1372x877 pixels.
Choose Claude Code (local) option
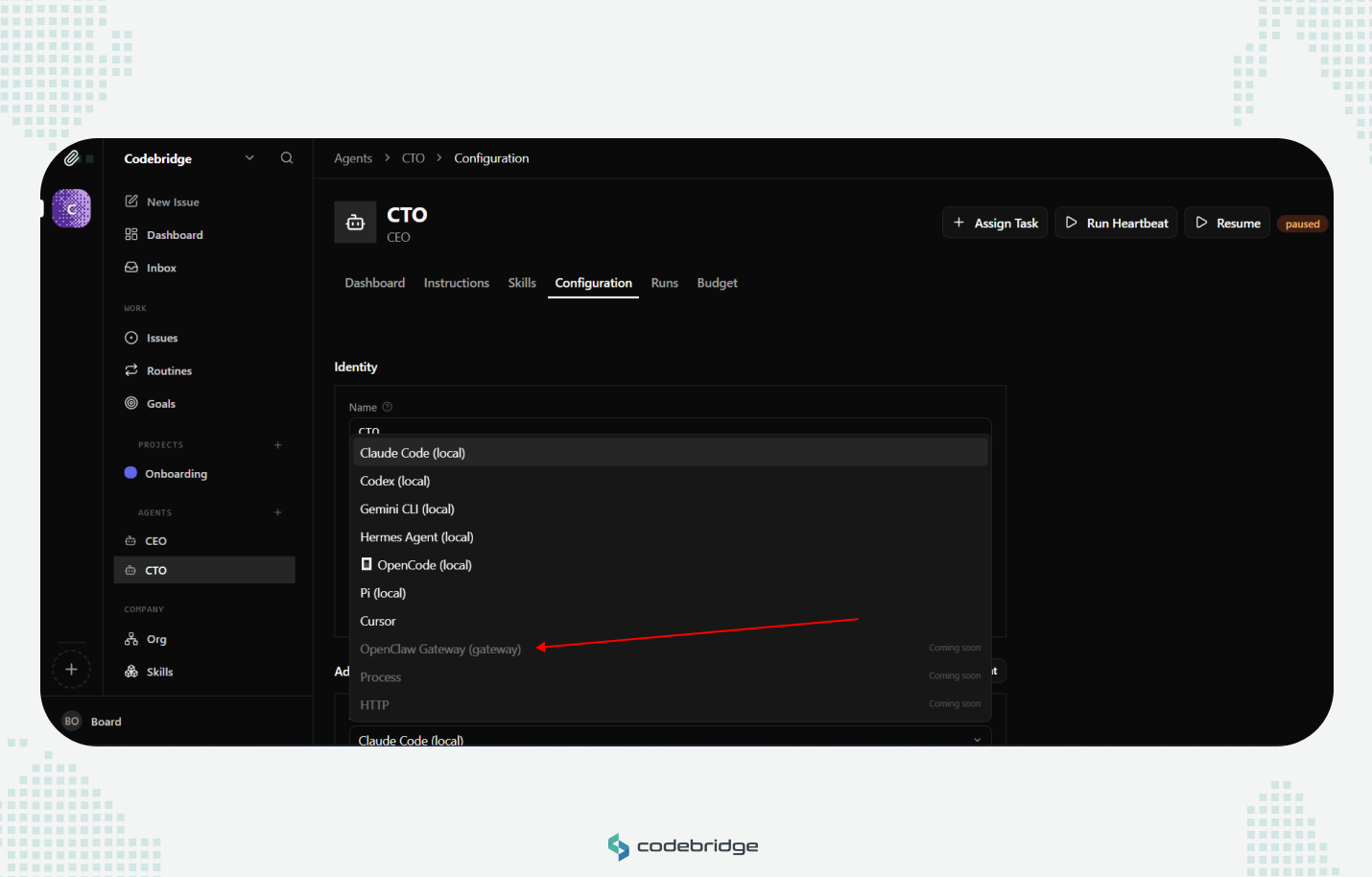(x=670, y=453)
